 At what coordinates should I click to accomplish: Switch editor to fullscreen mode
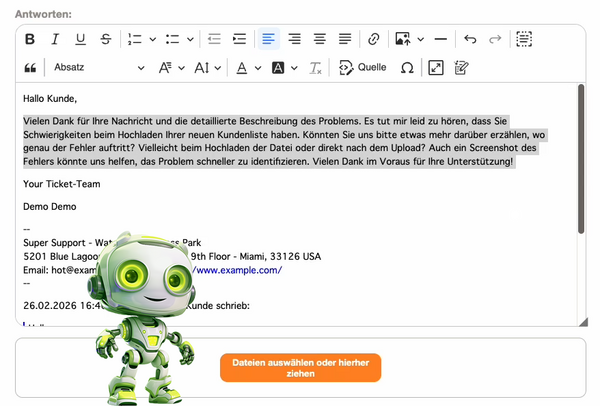point(435,68)
